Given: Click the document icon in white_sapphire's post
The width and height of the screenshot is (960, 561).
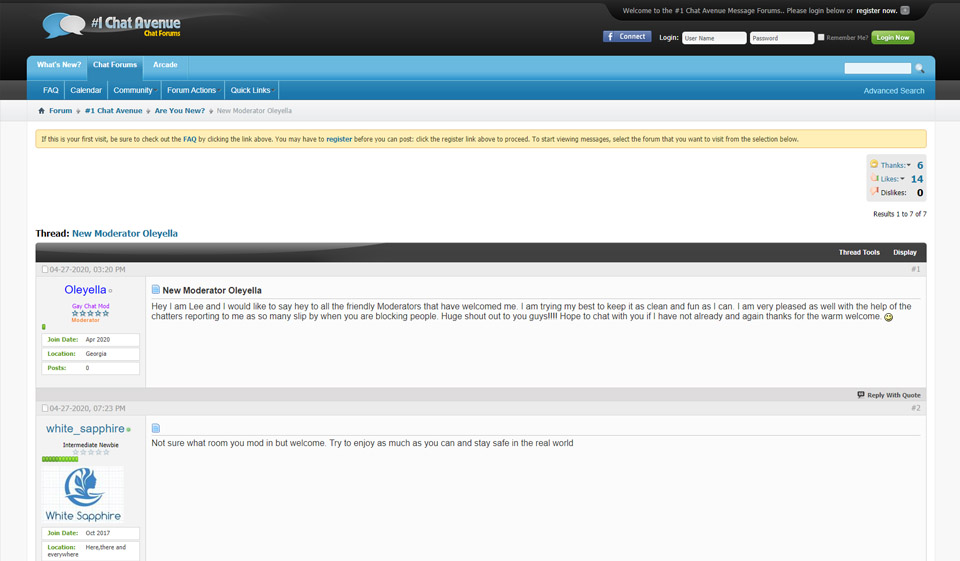Looking at the screenshot, I should (156, 428).
